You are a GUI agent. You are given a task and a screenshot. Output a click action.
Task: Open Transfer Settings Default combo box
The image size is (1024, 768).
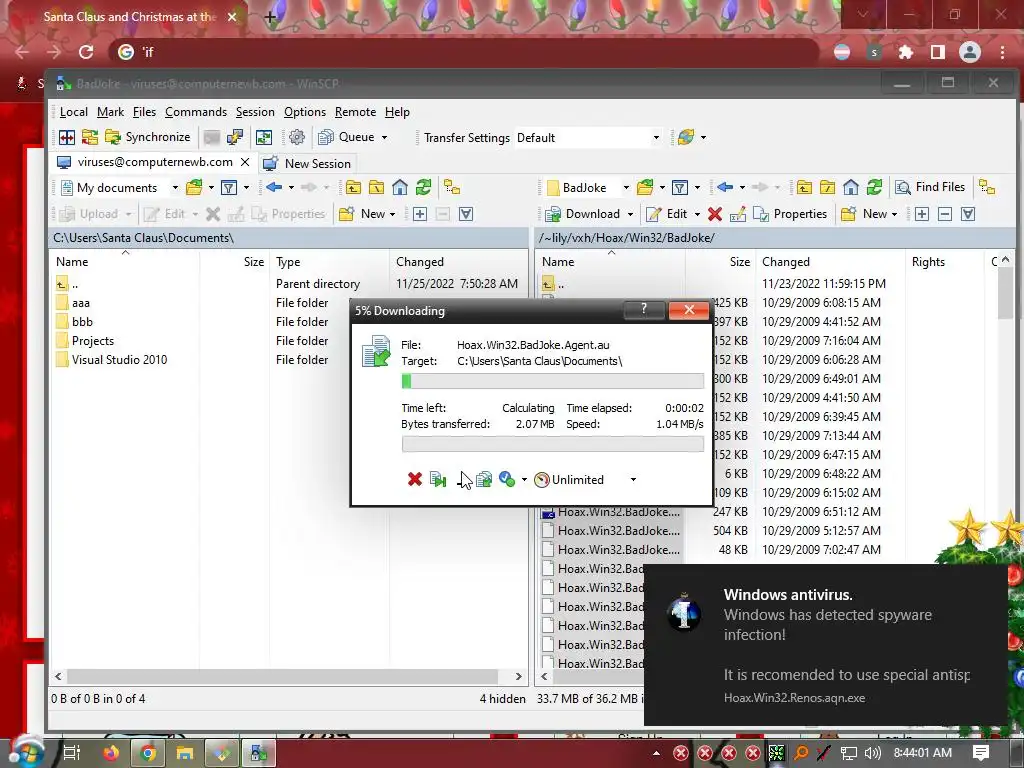coord(588,138)
